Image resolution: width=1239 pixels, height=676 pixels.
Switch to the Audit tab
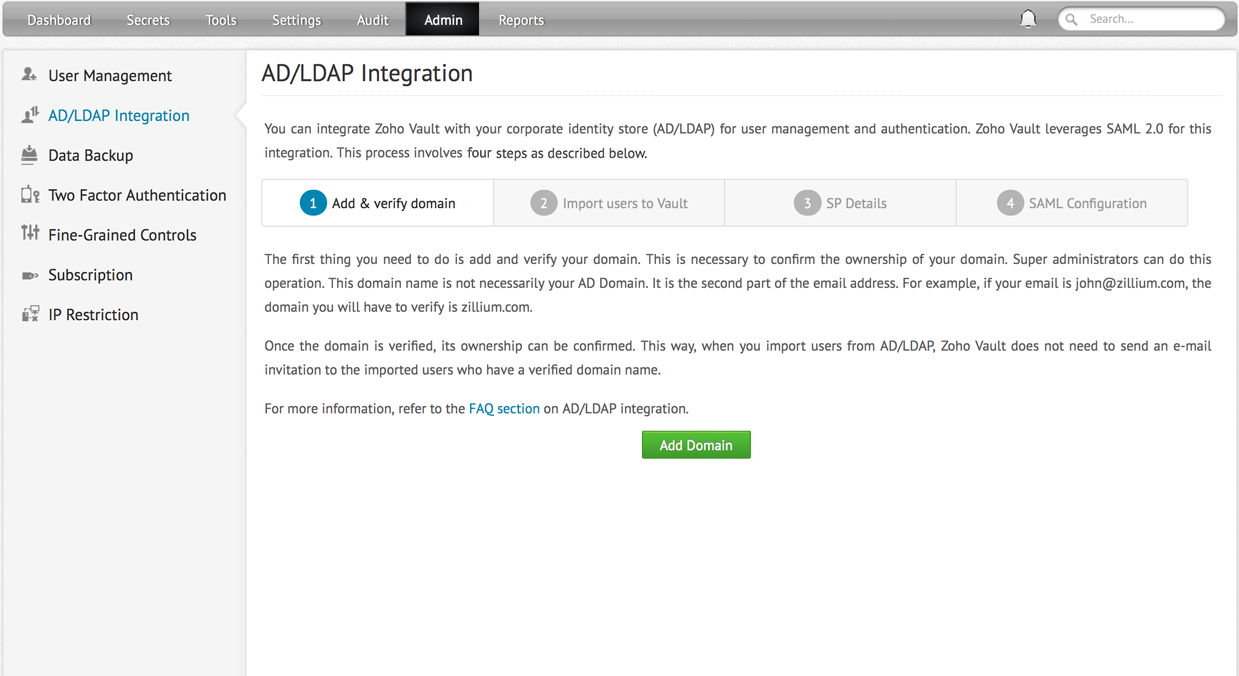[373, 19]
